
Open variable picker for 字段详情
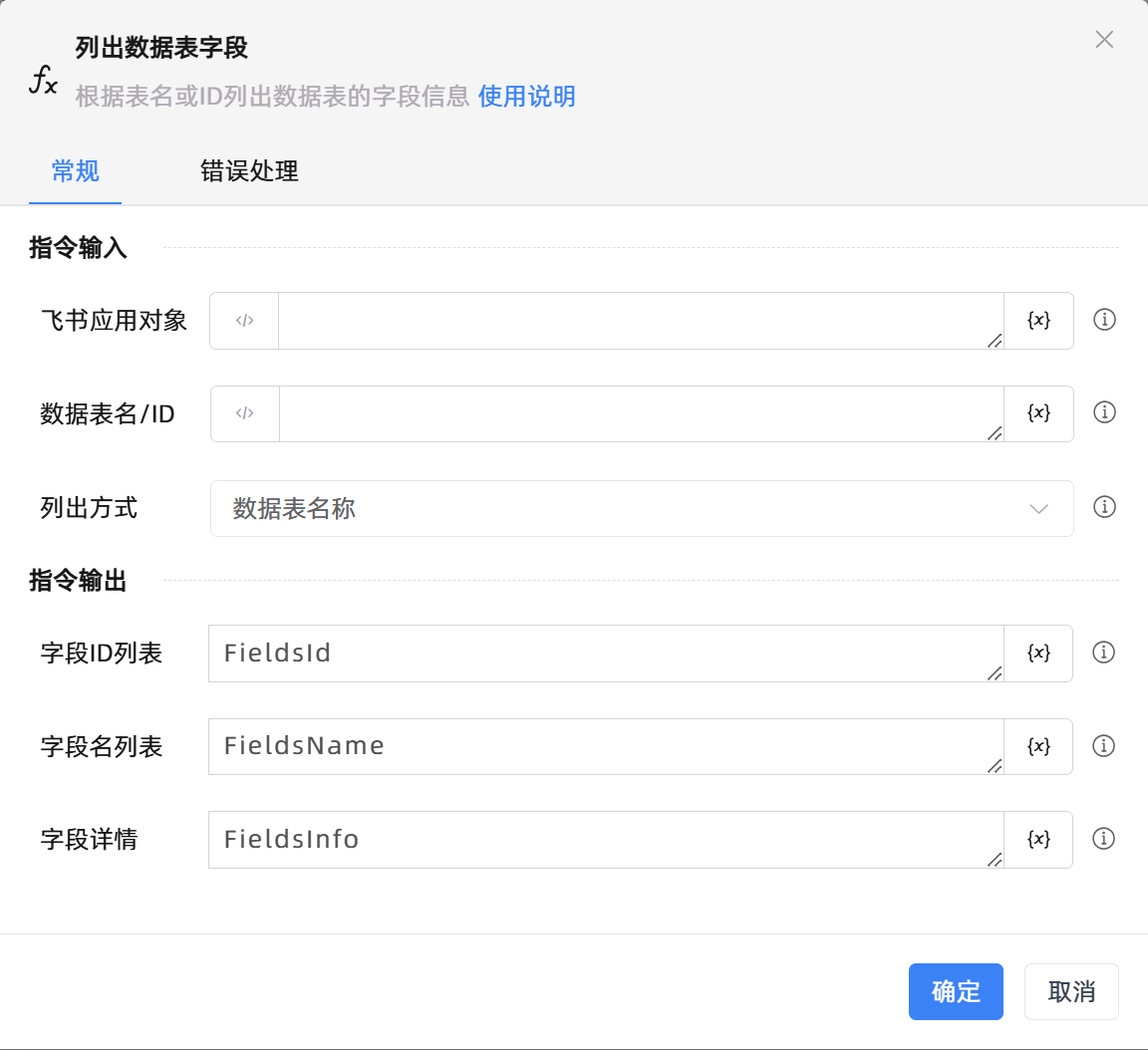[1038, 839]
